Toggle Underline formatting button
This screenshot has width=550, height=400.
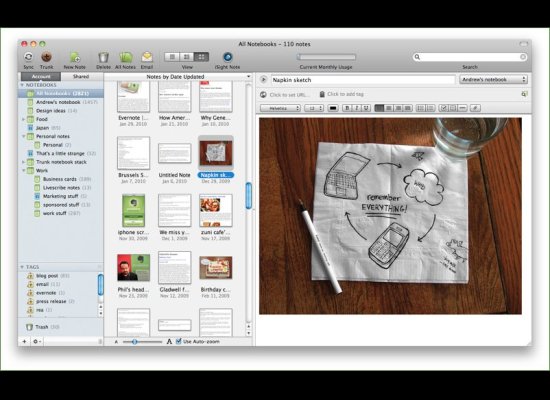pyautogui.click(x=366, y=108)
